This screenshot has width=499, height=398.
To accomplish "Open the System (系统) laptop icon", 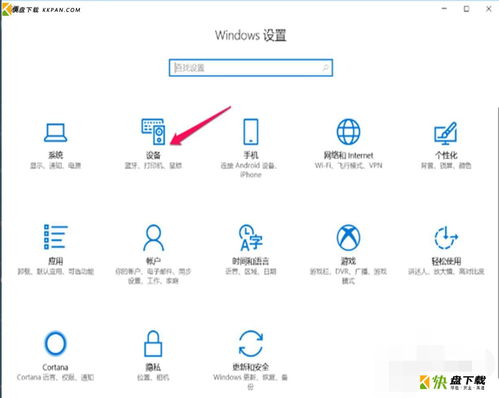I will point(56,133).
